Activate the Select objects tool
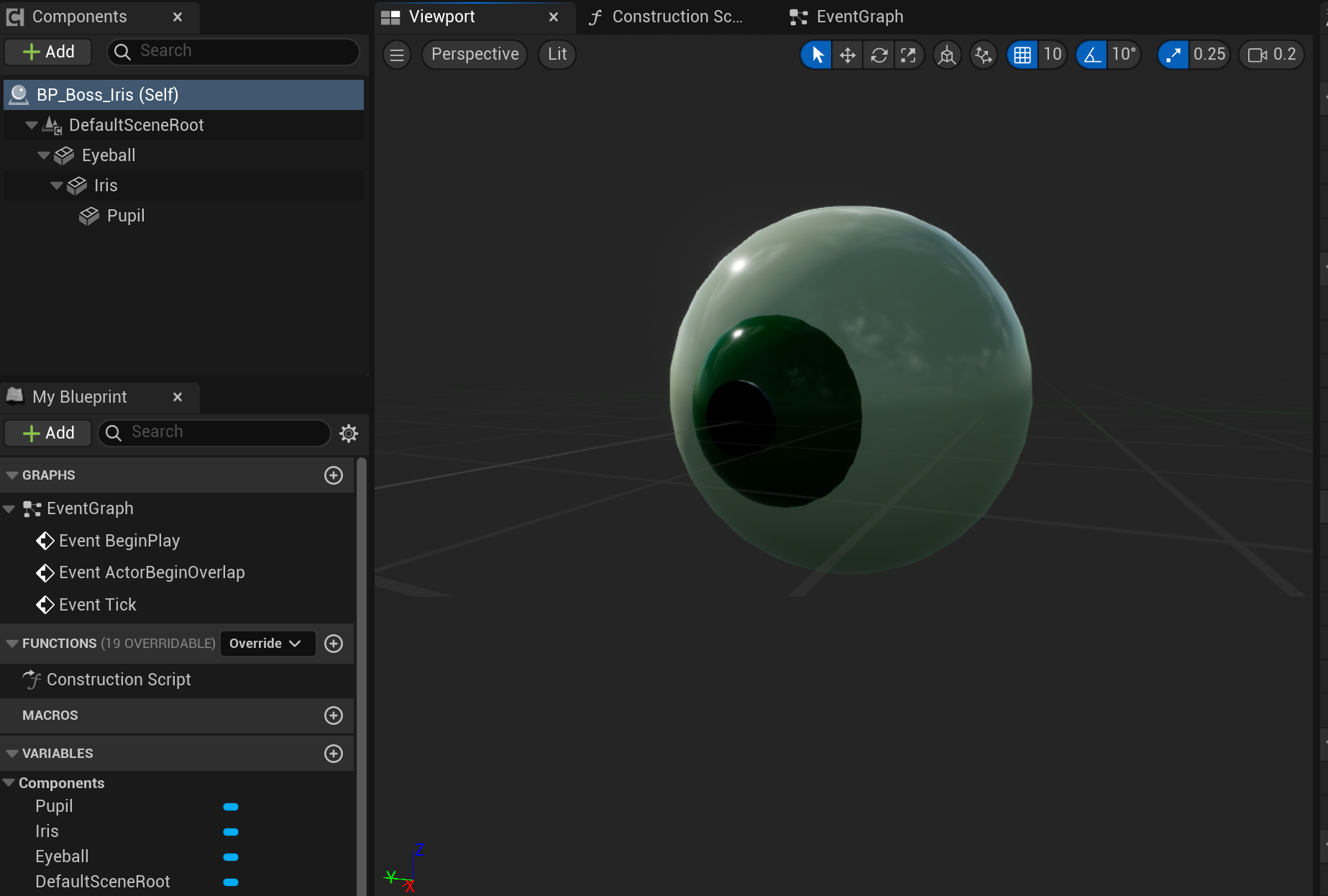This screenshot has height=896, width=1328. coord(817,55)
